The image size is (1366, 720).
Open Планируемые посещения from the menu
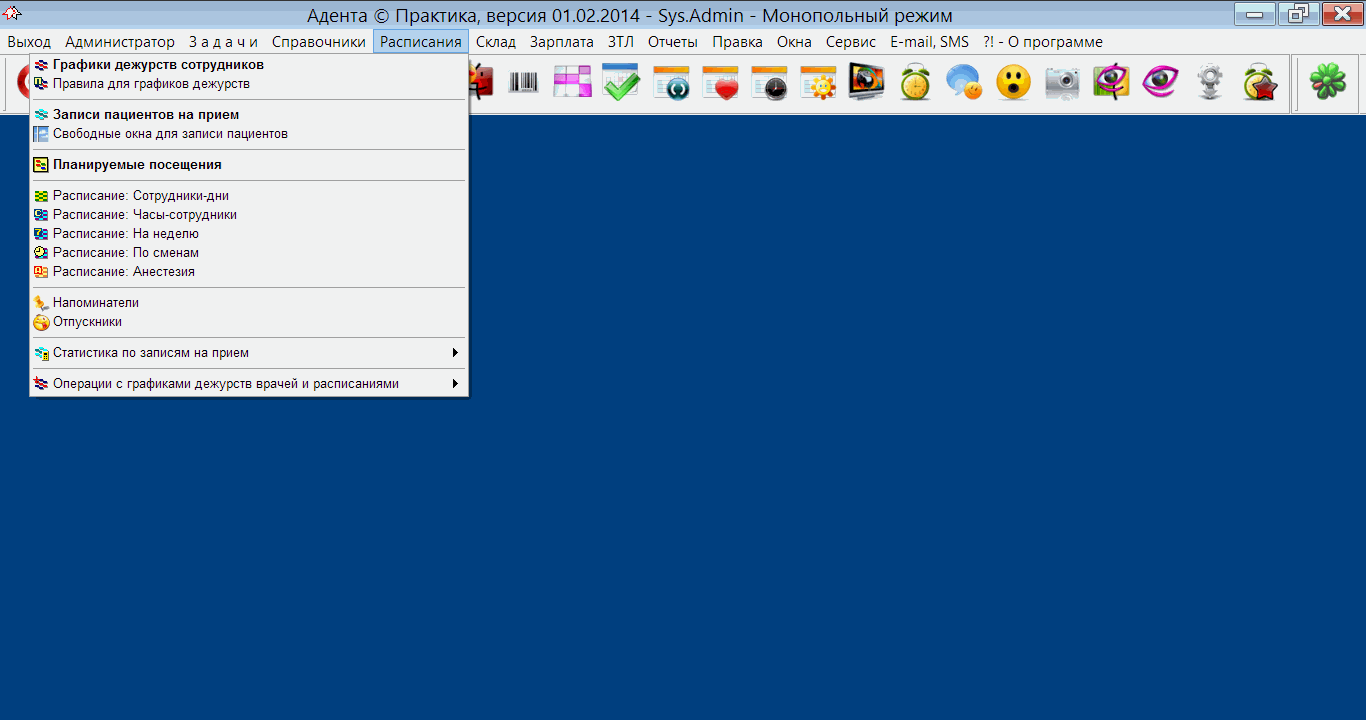[x=137, y=165]
